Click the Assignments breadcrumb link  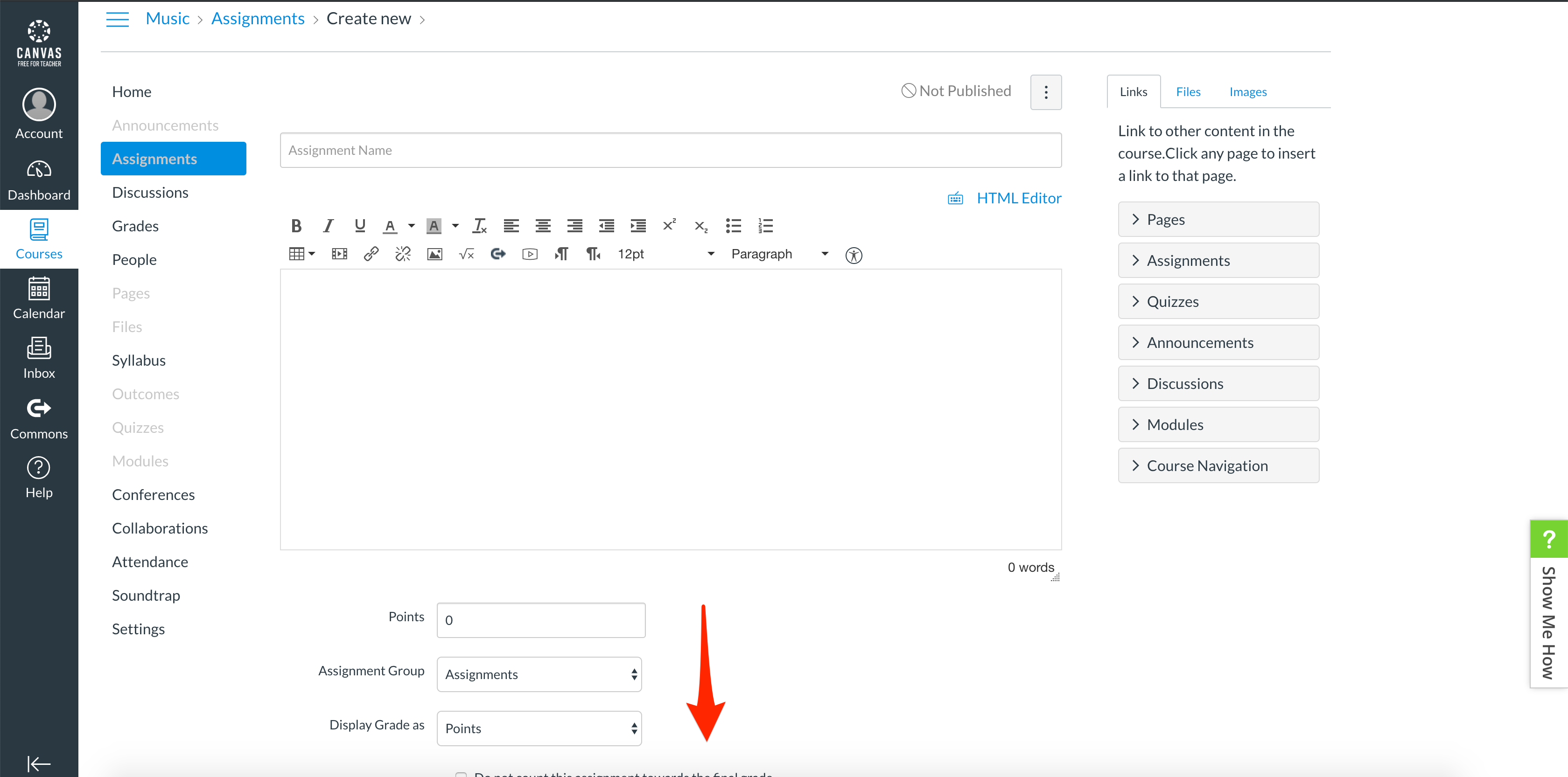coord(258,19)
